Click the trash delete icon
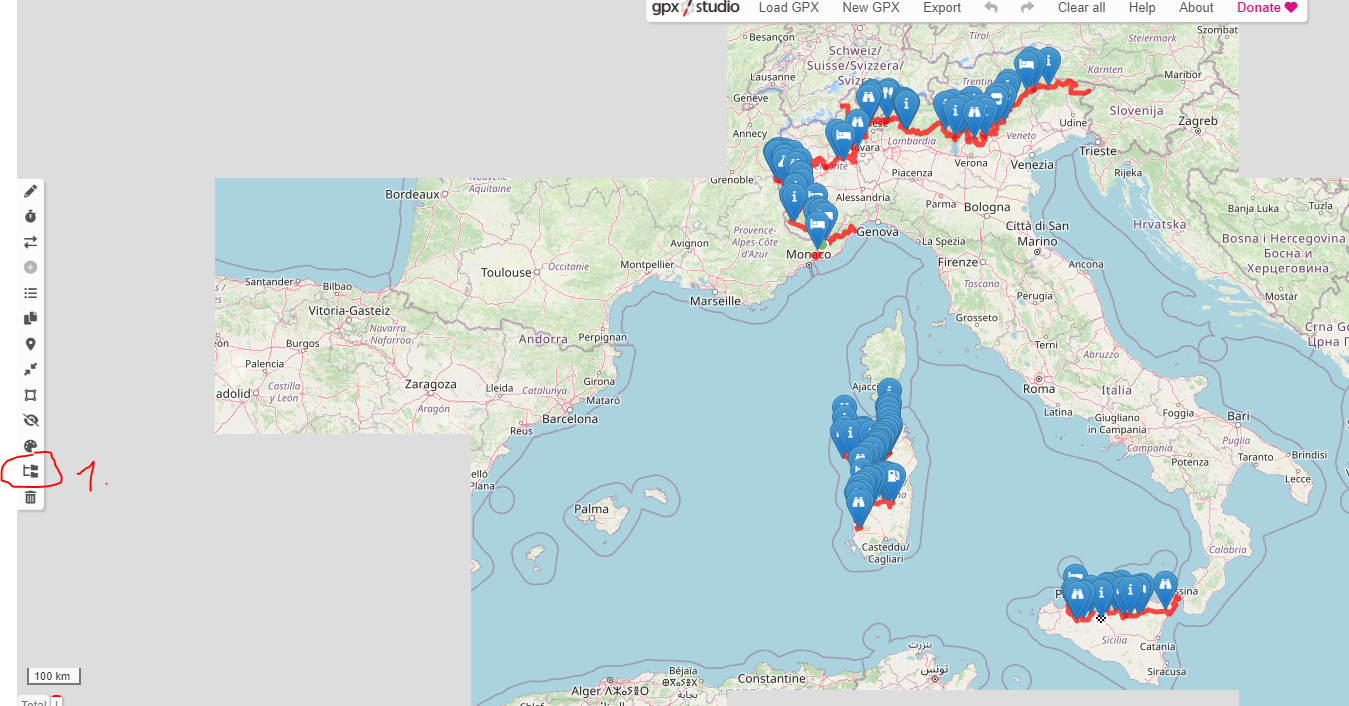This screenshot has height=706, width=1349. coord(30,497)
